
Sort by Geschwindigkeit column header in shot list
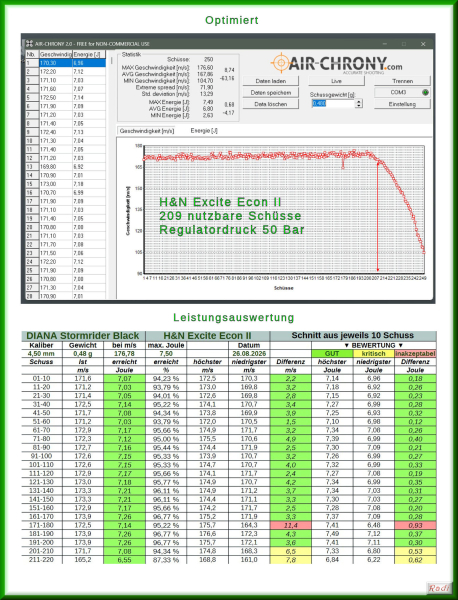(x=55, y=54)
